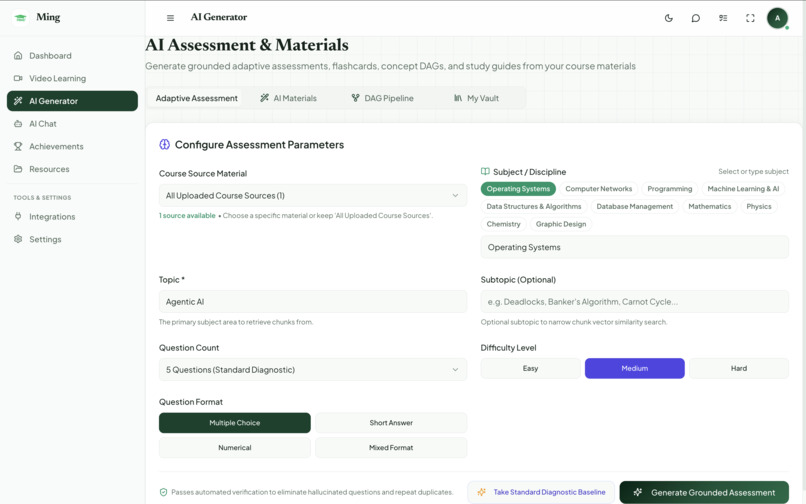Click the wand icon on AI Materials tab

pos(264,98)
